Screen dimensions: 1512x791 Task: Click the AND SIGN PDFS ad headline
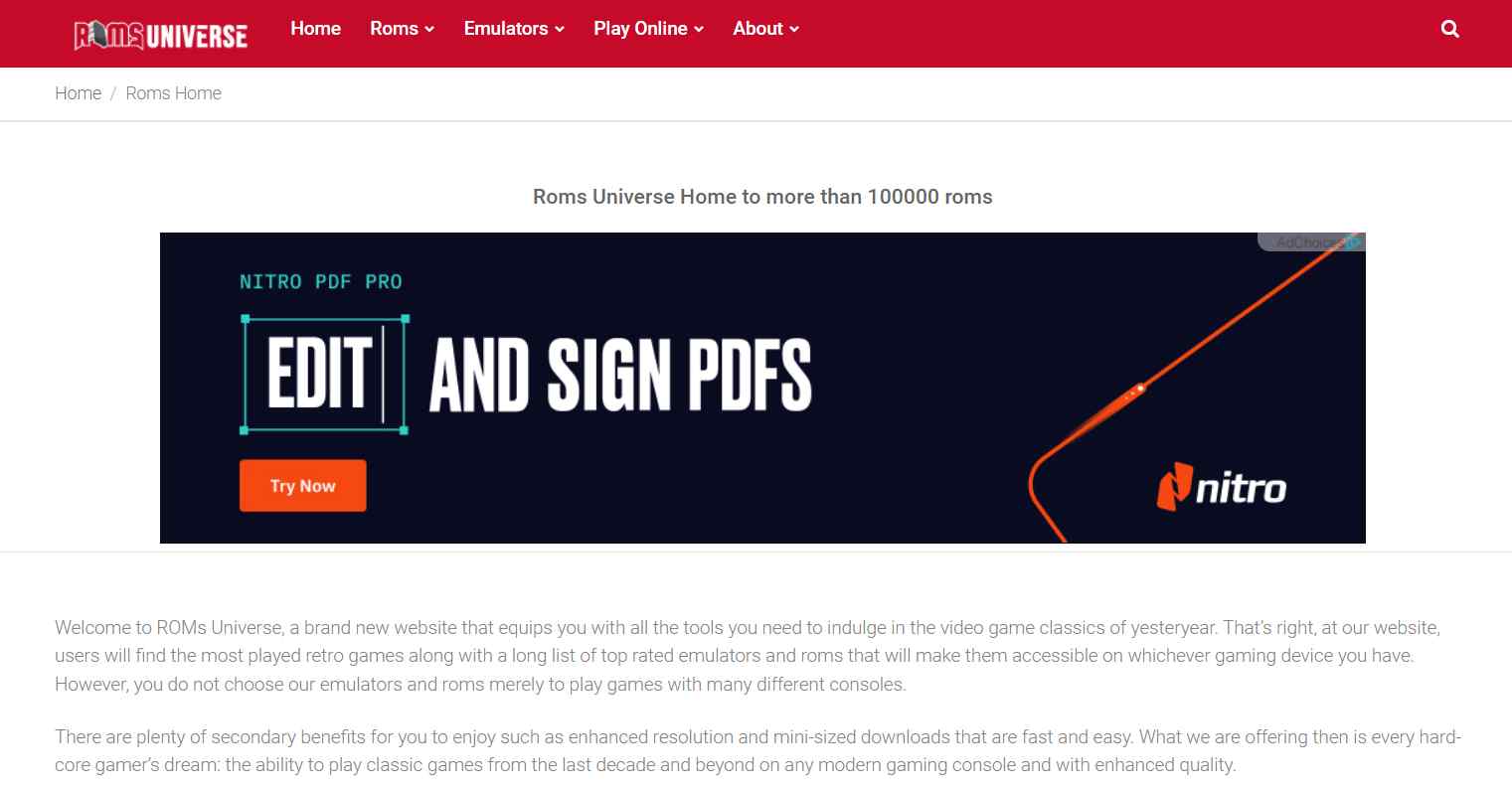click(x=620, y=375)
